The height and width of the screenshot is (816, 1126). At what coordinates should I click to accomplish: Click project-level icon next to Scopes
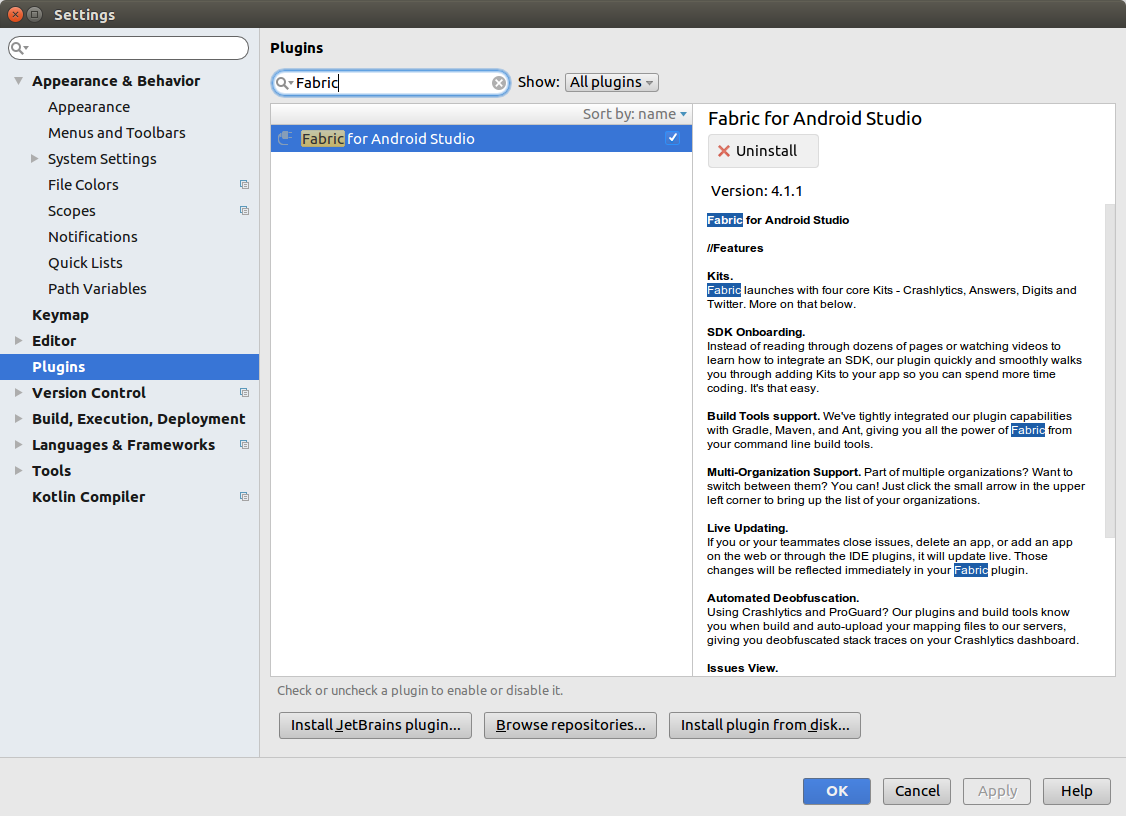click(x=244, y=211)
